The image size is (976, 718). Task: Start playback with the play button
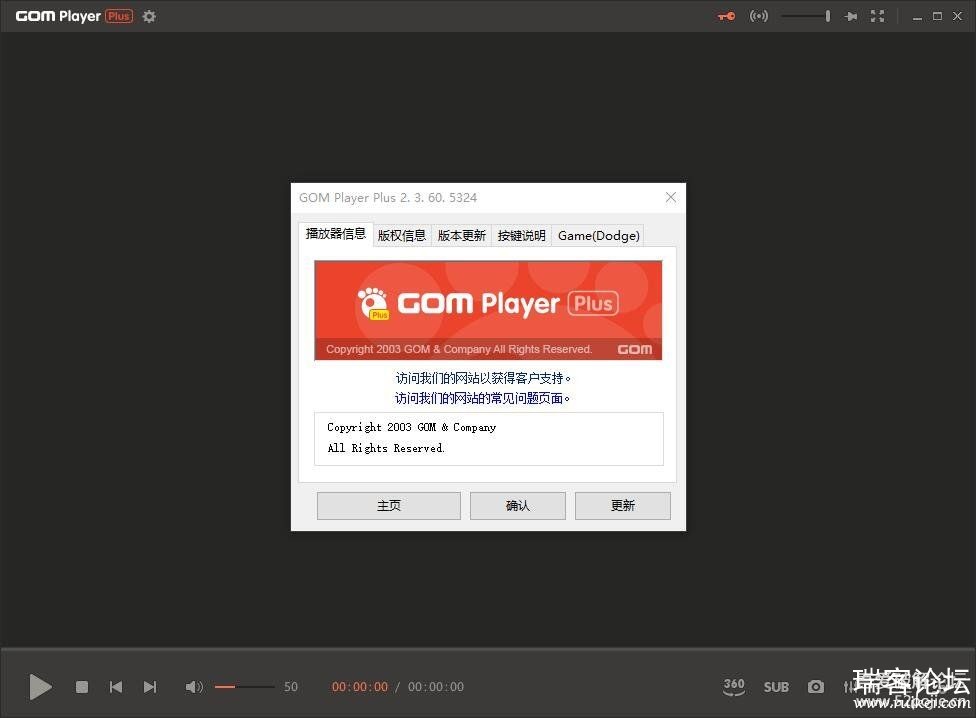(40, 687)
